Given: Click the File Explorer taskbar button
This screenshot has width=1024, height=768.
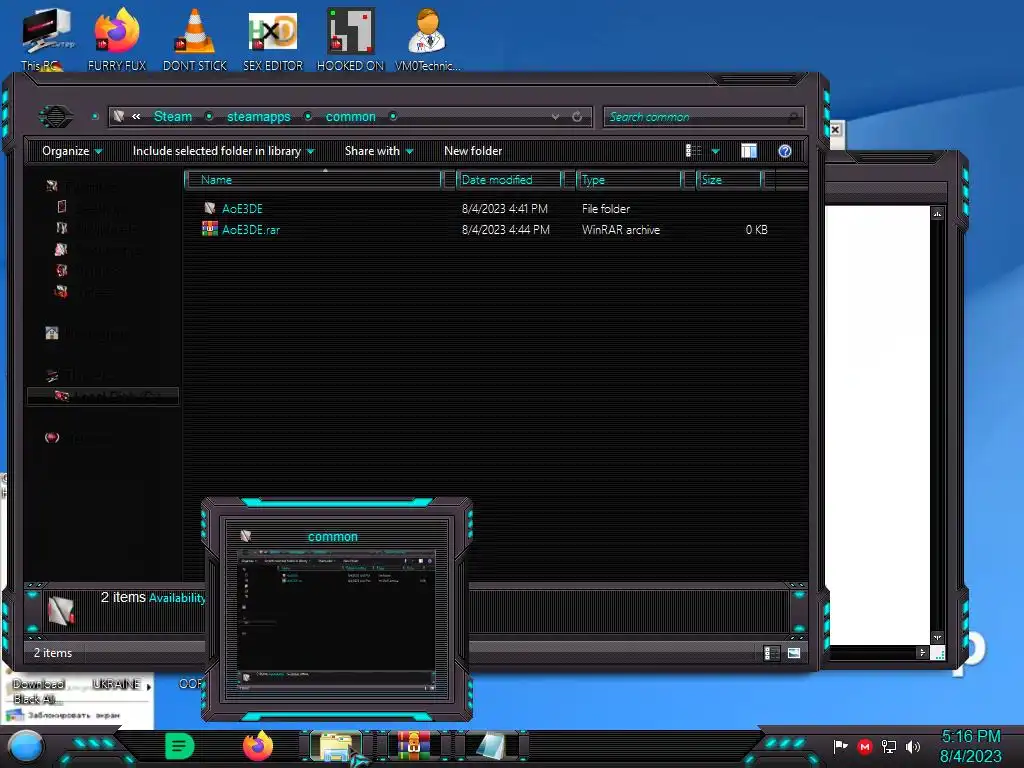Looking at the screenshot, I should coord(335,746).
